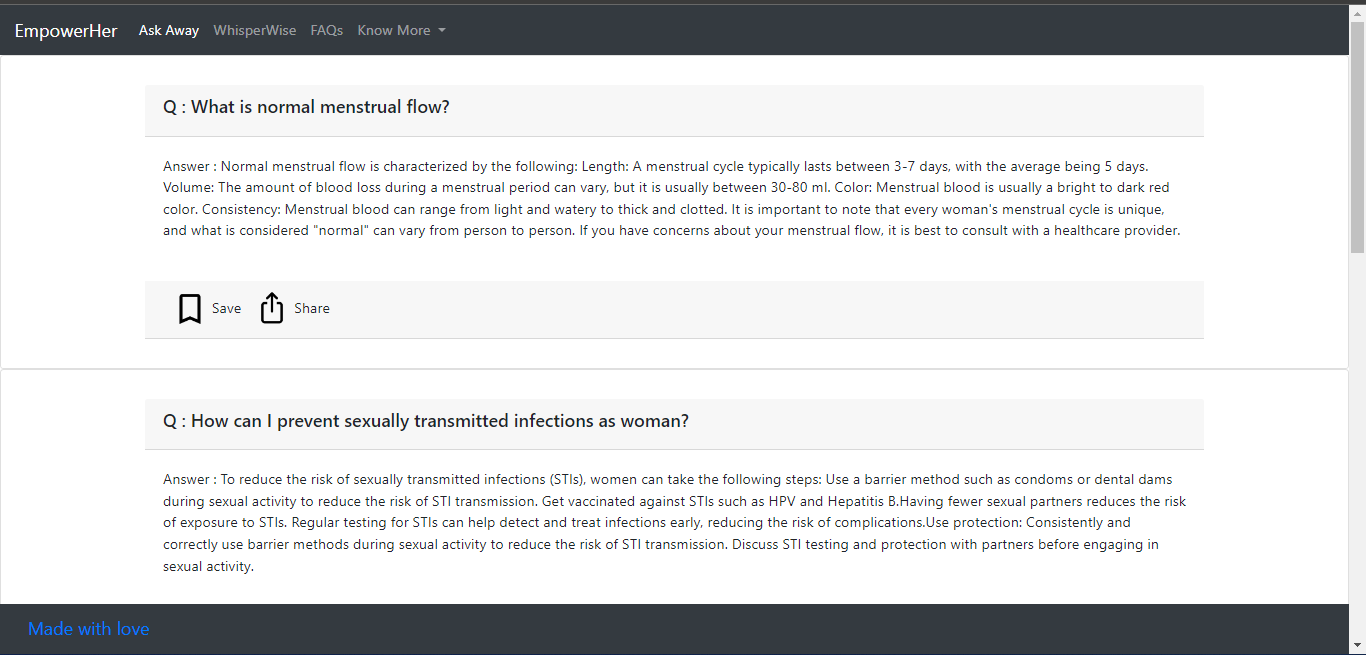Click the vertical scrollbar thumb
Viewport: 1366px width, 655px height.
(x=1357, y=135)
